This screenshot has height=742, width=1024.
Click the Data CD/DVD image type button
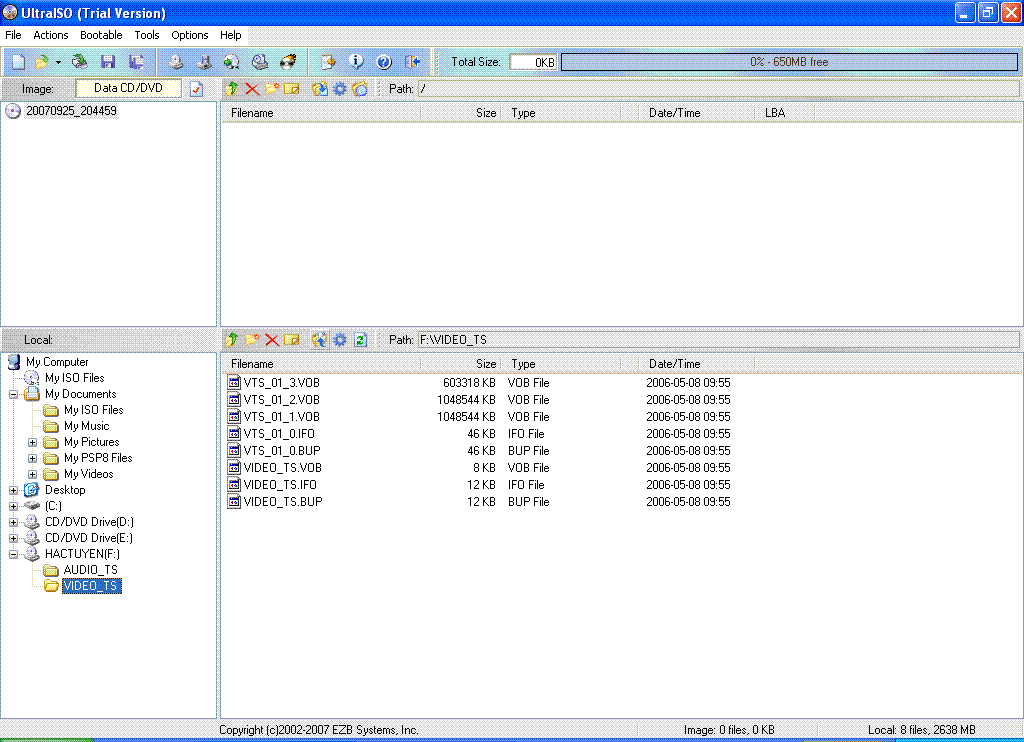[128, 88]
